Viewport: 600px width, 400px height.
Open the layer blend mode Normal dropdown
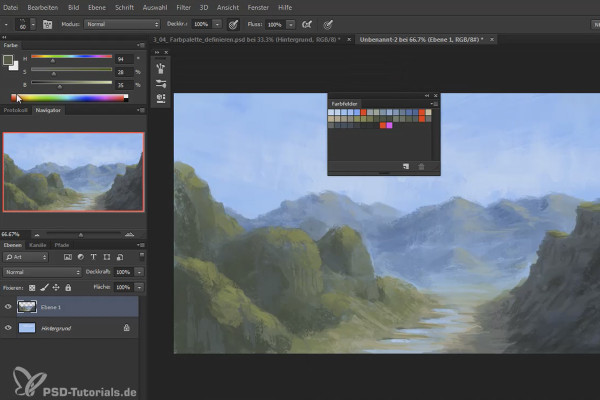tap(42, 272)
